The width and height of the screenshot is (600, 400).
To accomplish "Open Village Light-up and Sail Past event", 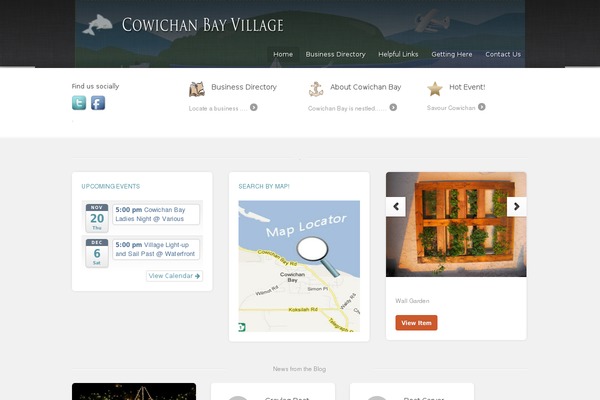I will (x=156, y=249).
